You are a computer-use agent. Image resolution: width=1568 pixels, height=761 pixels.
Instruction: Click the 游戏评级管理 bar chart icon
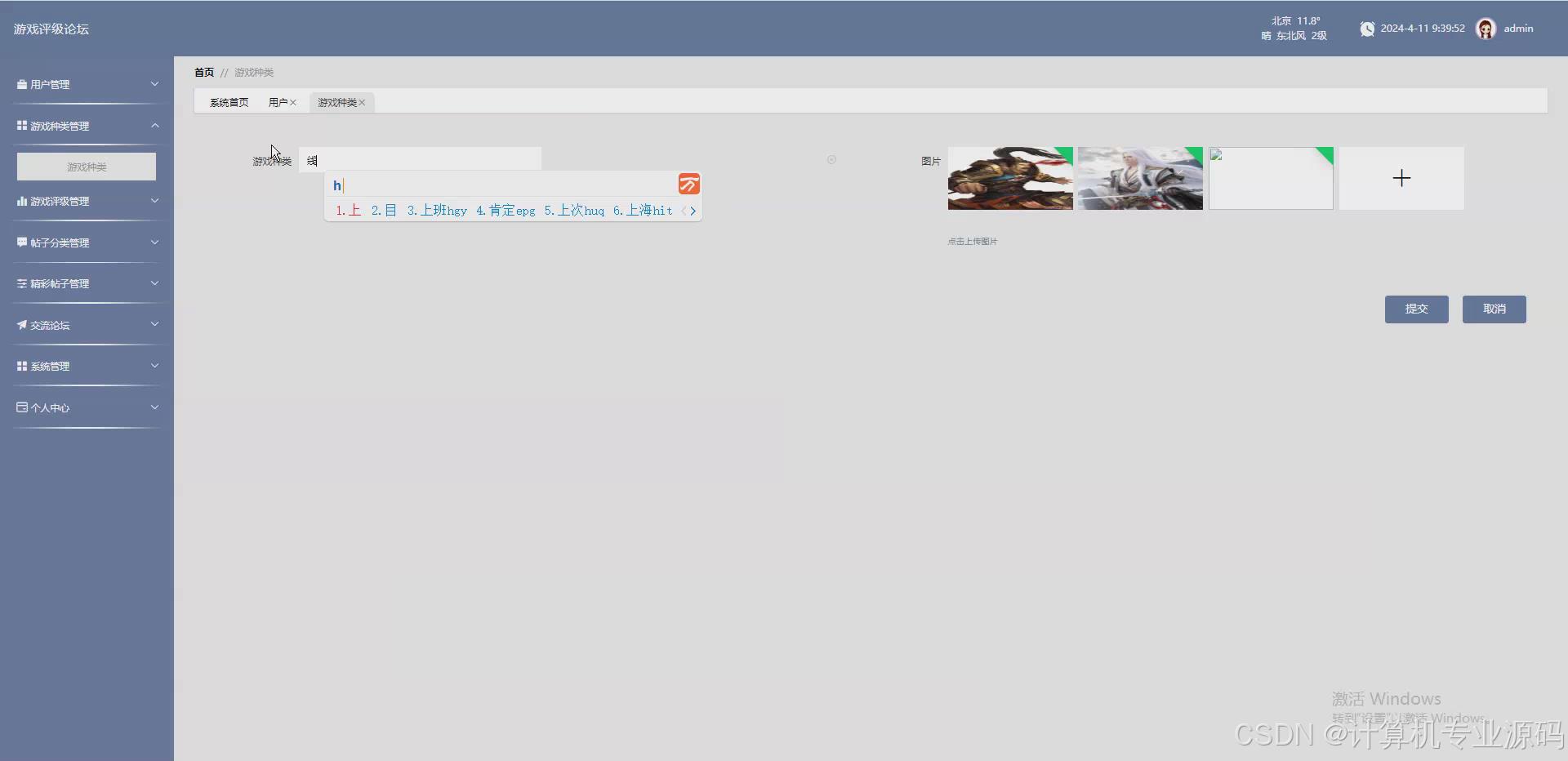[x=22, y=201]
